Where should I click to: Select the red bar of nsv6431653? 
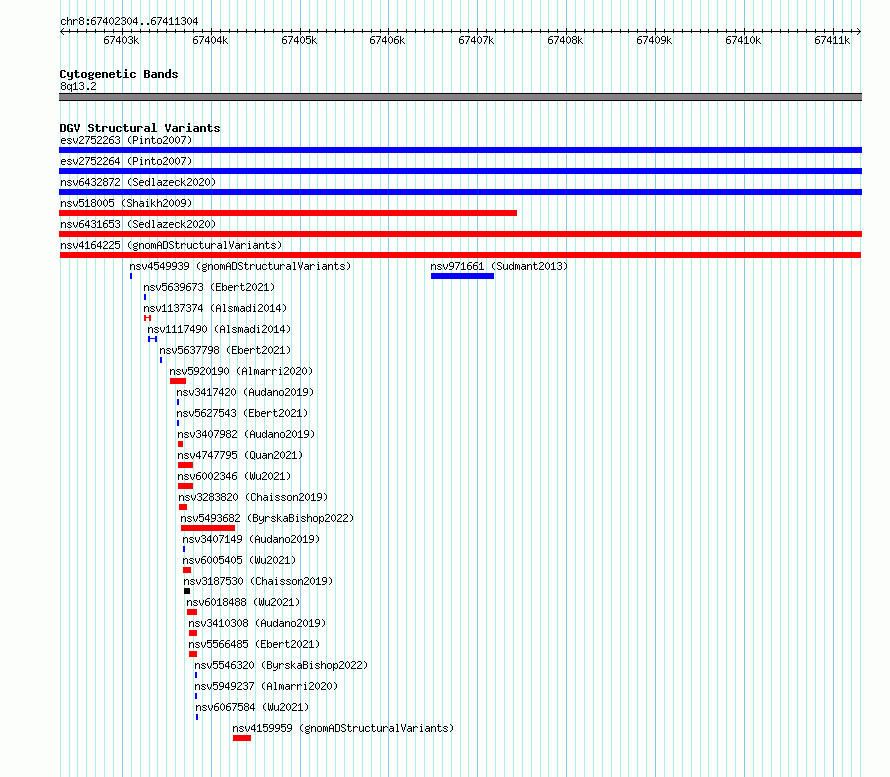click(x=460, y=234)
